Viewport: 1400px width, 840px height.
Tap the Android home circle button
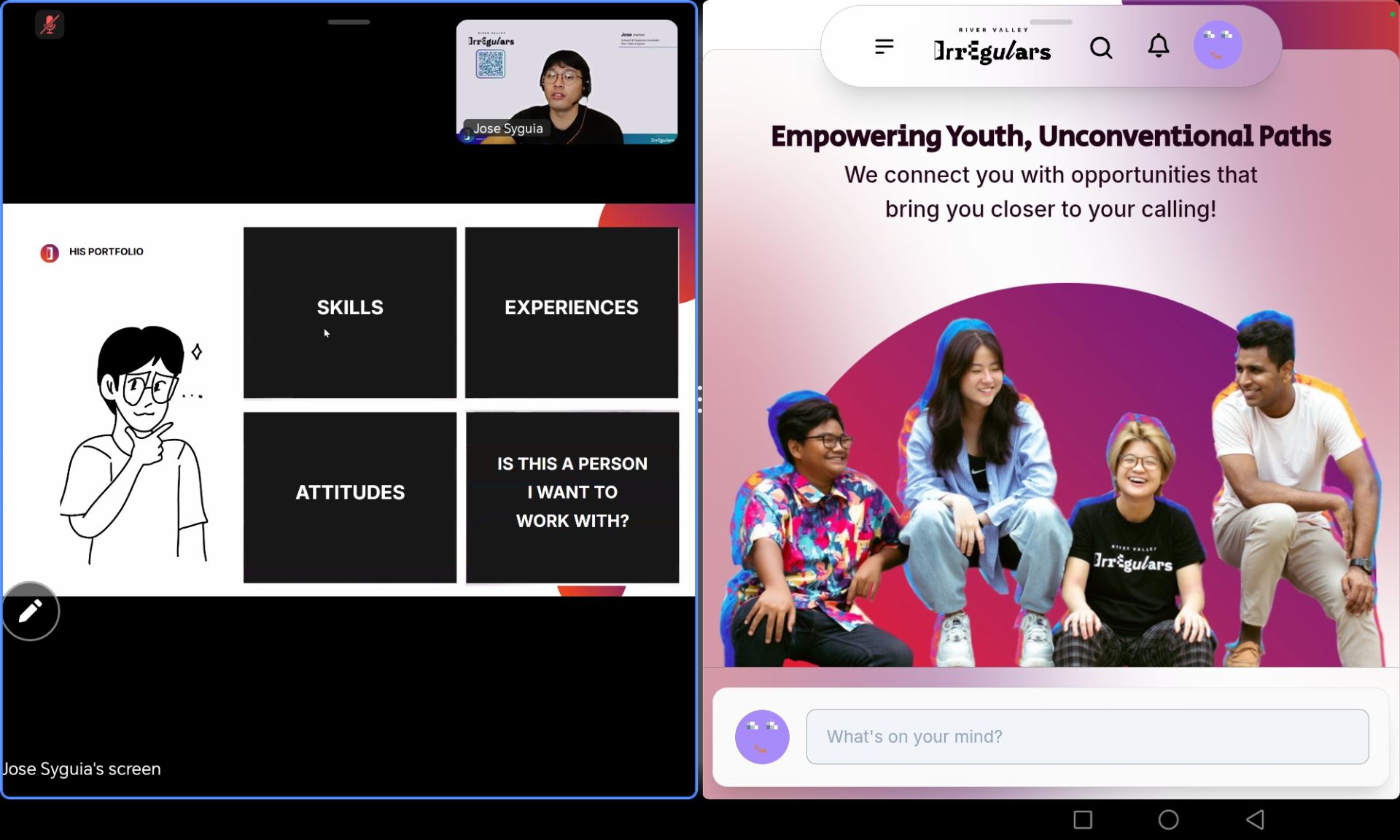pyautogui.click(x=1168, y=820)
